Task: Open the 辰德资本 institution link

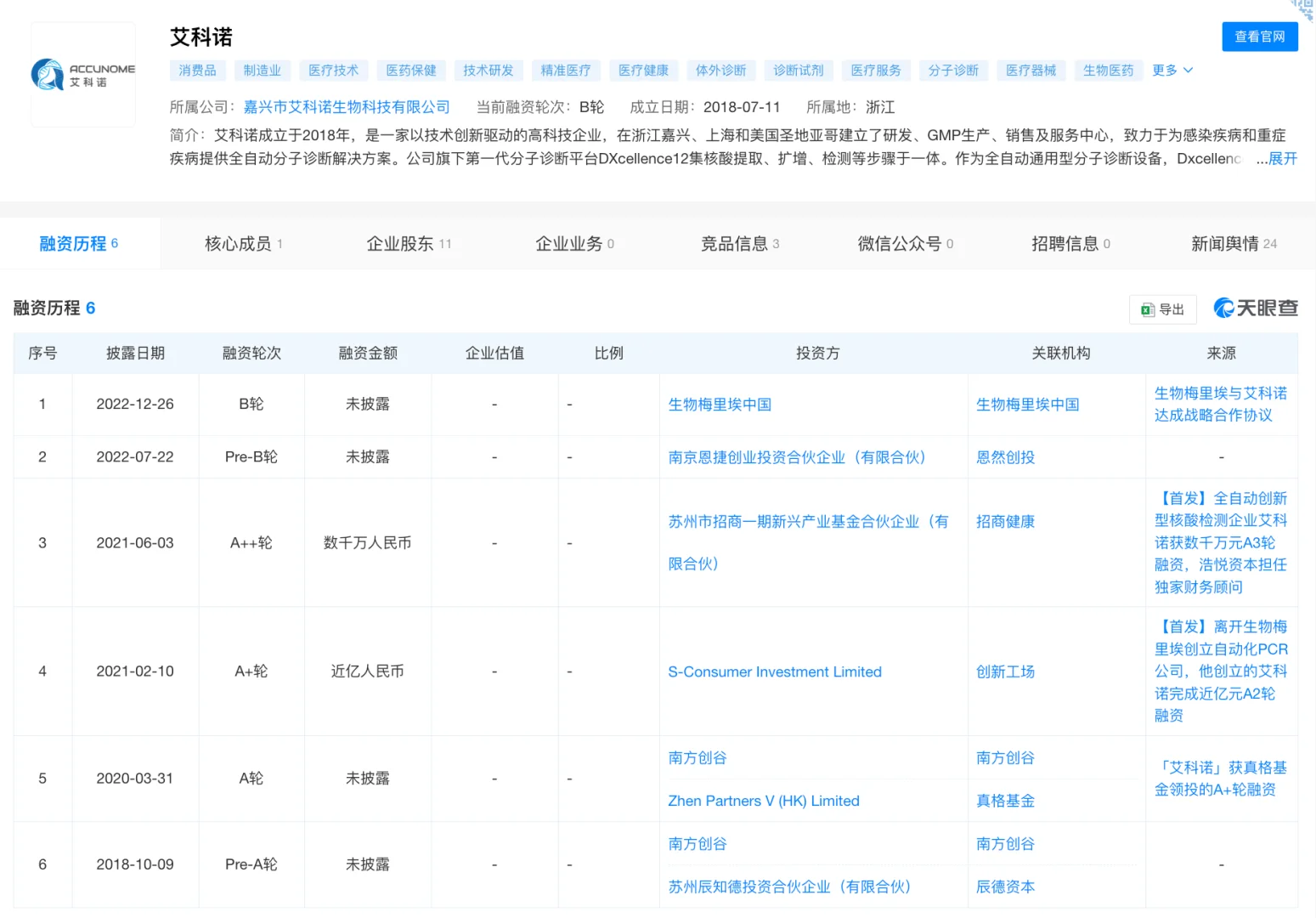Action: pyautogui.click(x=1006, y=887)
